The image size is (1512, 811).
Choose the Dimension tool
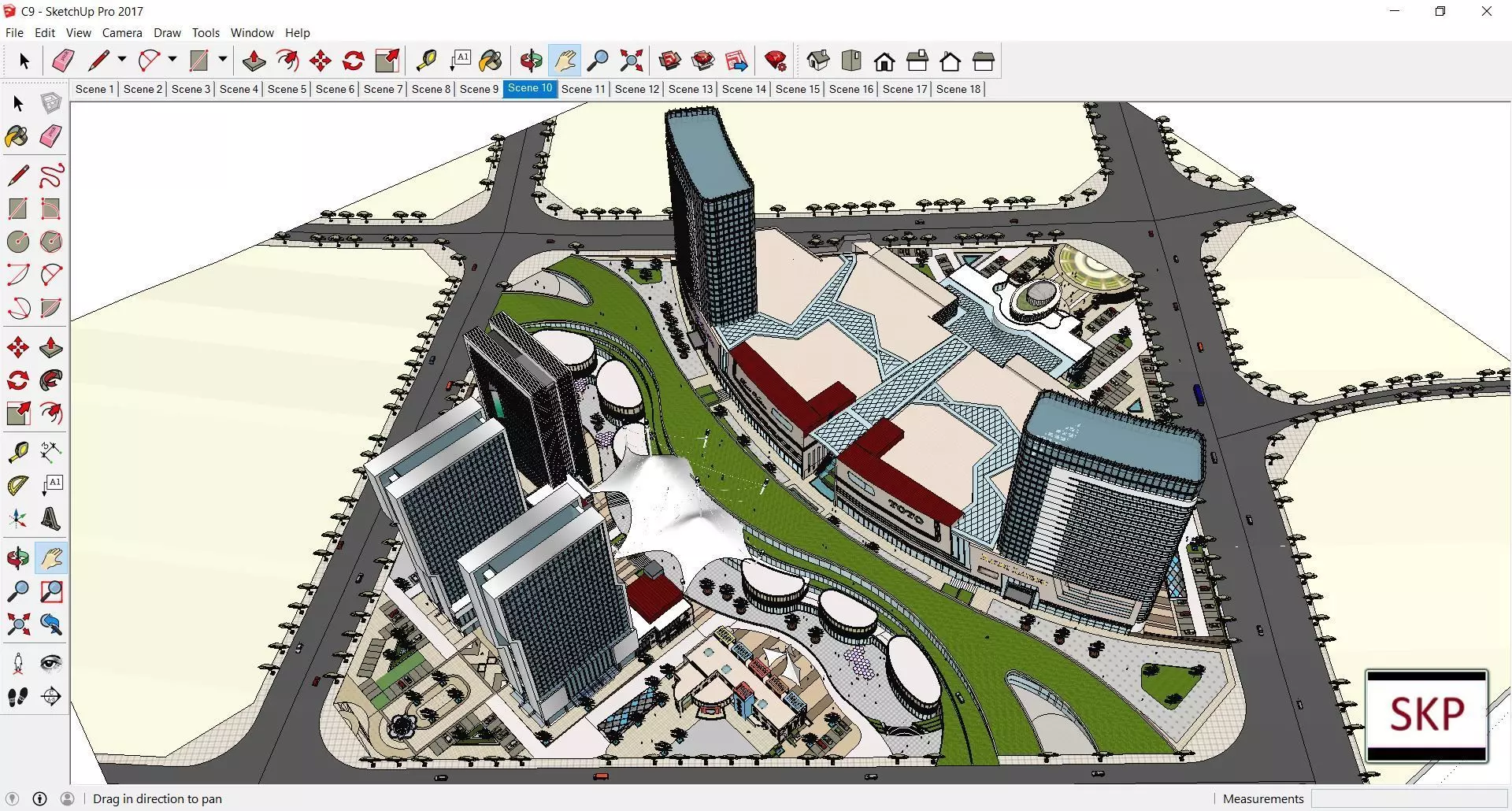[51, 451]
